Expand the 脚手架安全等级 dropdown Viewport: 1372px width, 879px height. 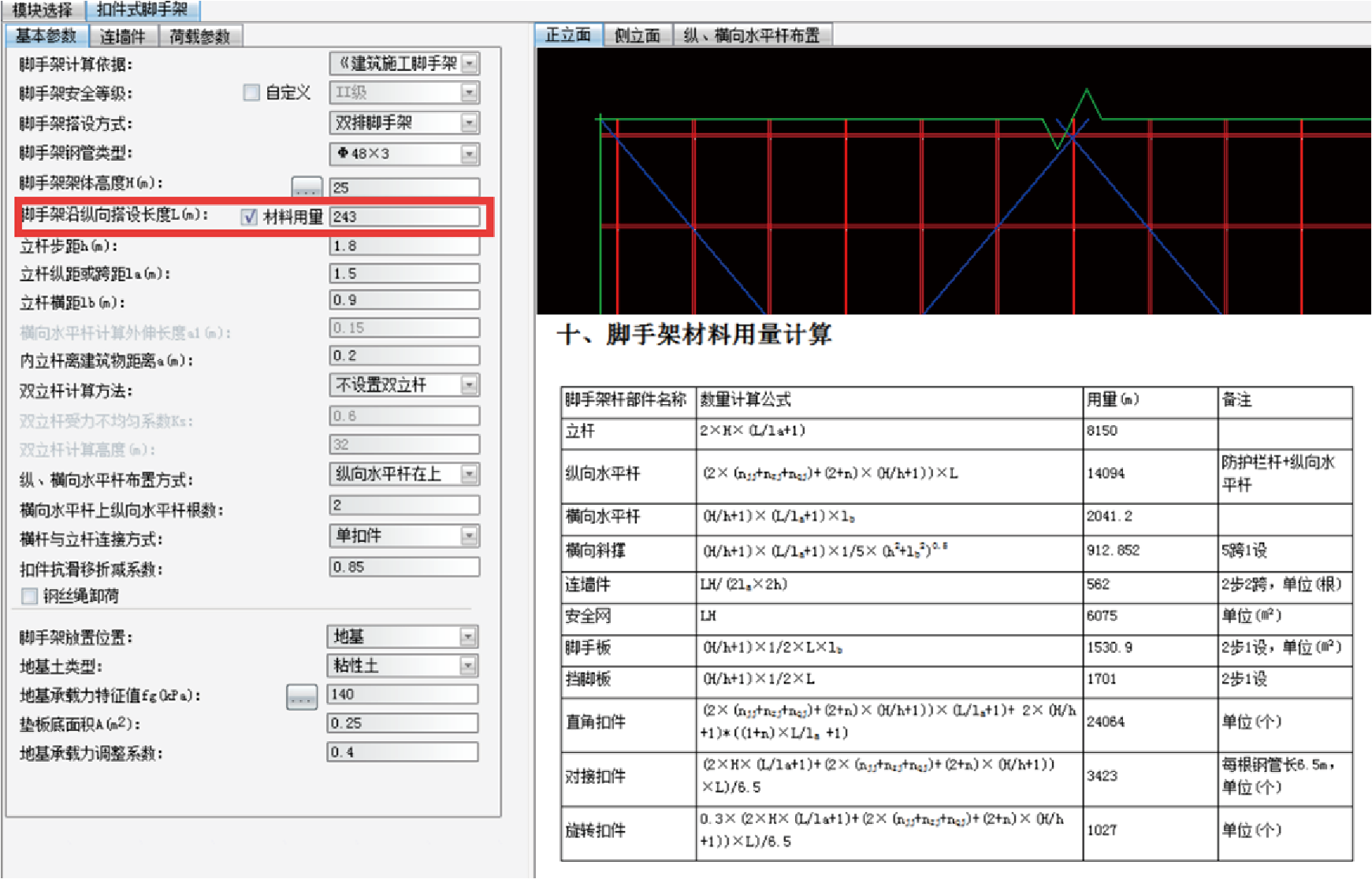(x=470, y=93)
